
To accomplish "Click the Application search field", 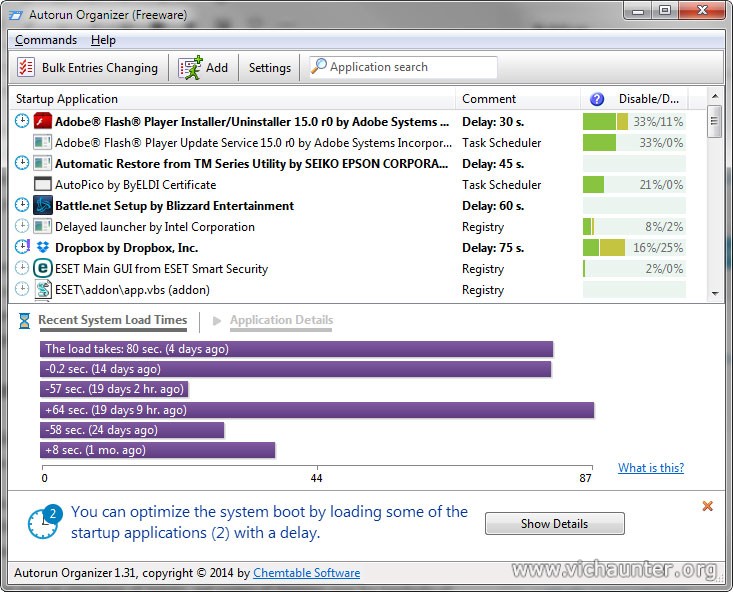I will 403,67.
